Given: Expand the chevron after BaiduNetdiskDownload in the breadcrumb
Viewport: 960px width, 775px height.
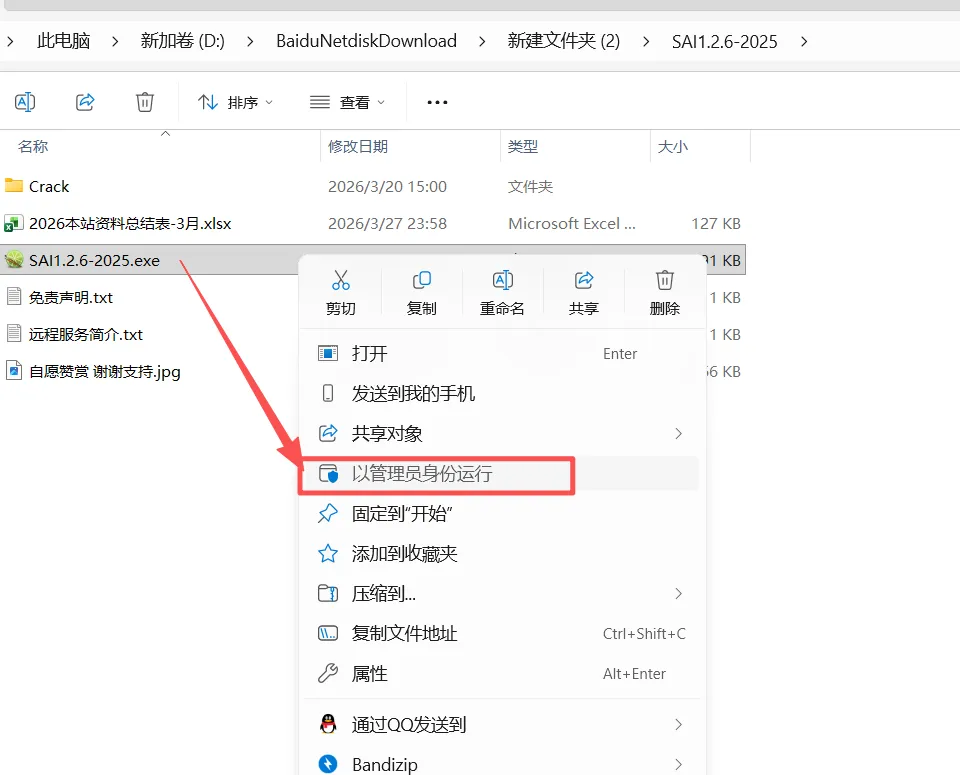Looking at the screenshot, I should (x=482, y=42).
